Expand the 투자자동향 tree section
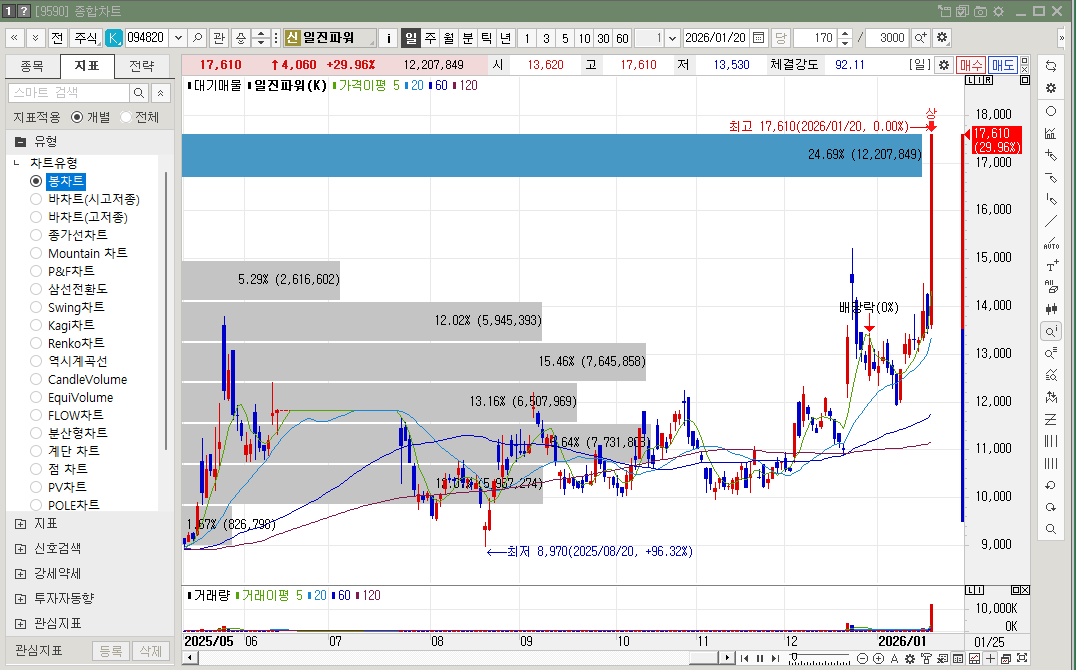The image size is (1076, 670). pos(21,599)
